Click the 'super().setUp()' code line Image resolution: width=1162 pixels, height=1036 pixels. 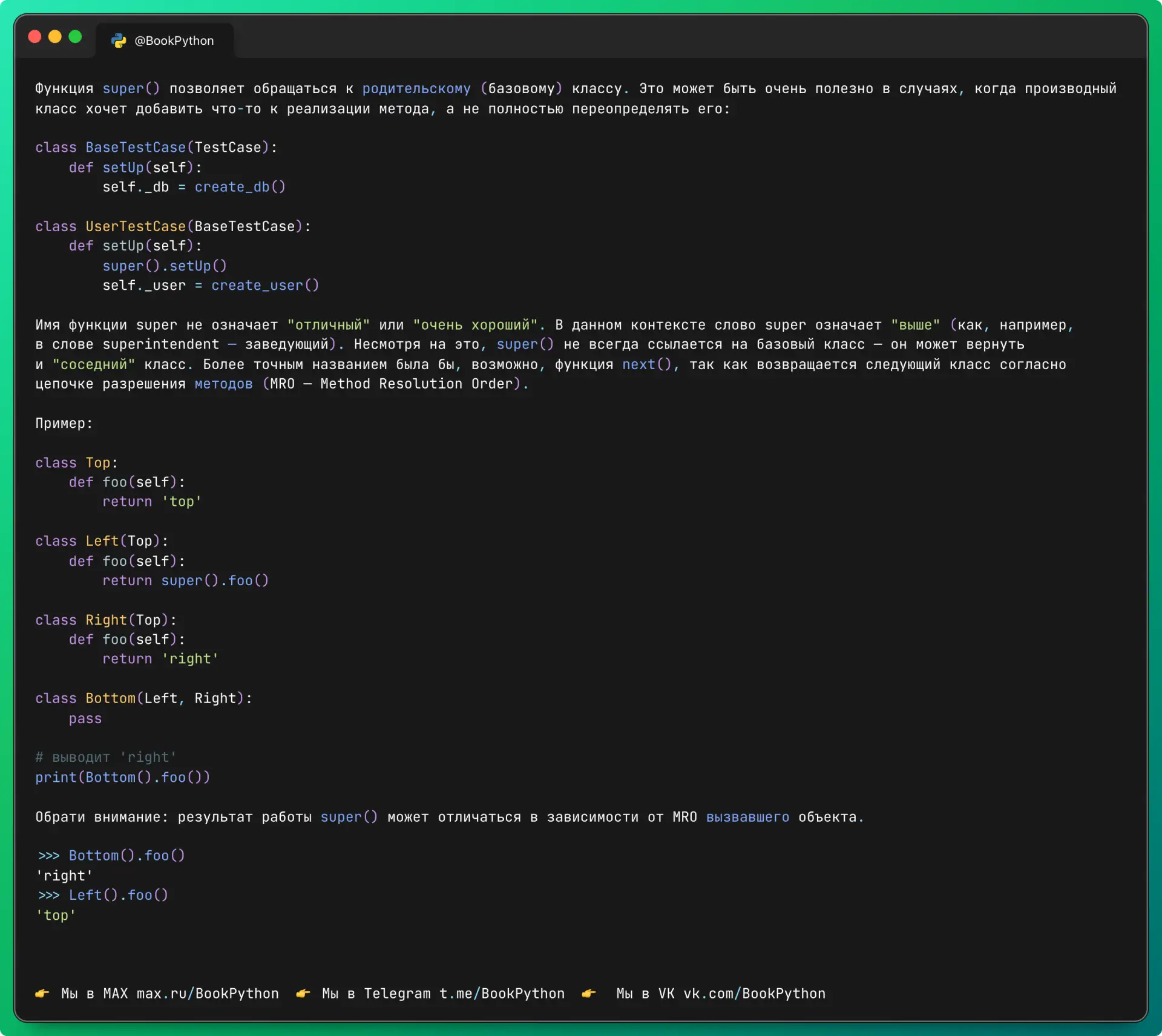[x=165, y=266]
